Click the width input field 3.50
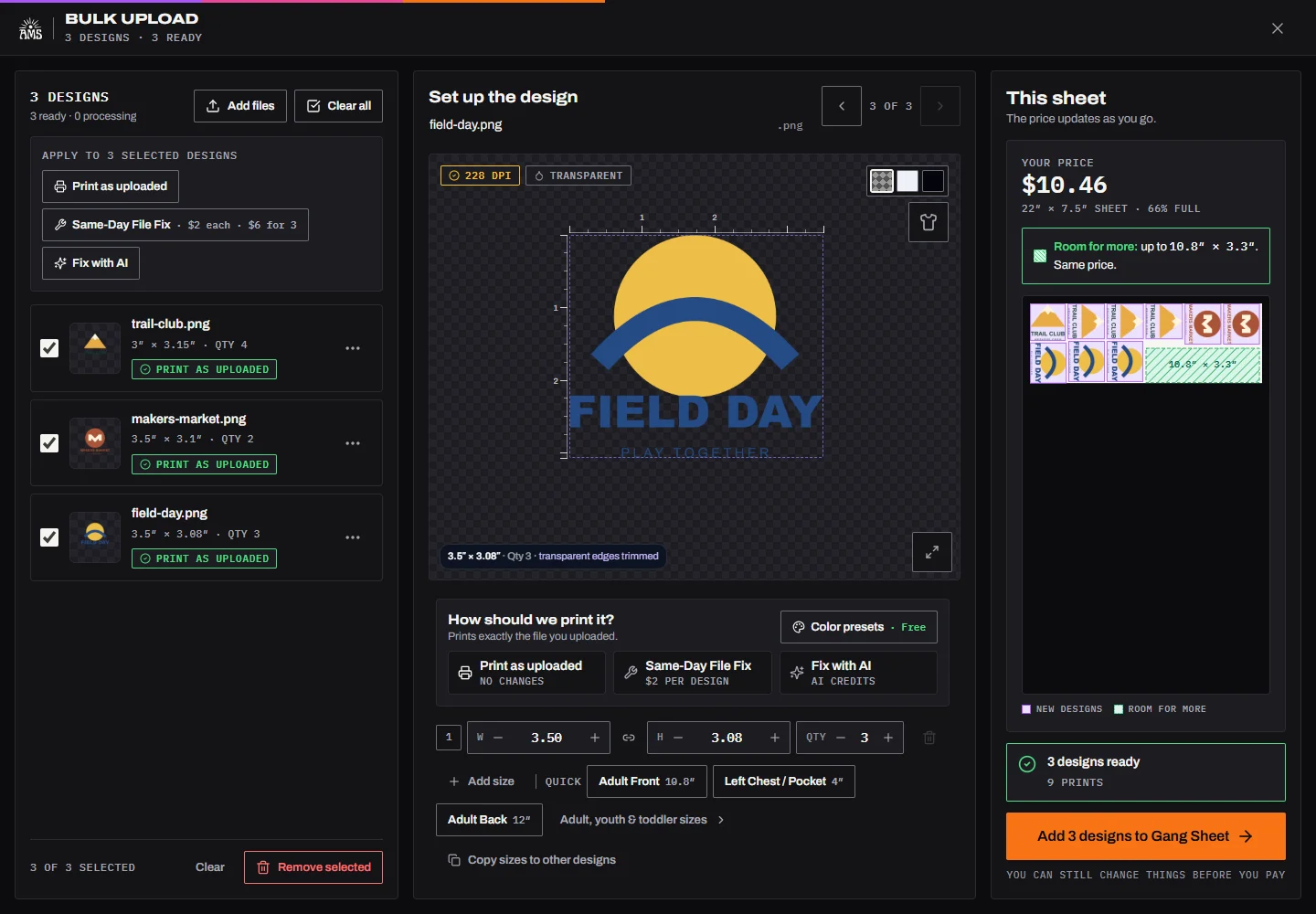Viewport: 1316px width, 914px height. pyautogui.click(x=547, y=738)
